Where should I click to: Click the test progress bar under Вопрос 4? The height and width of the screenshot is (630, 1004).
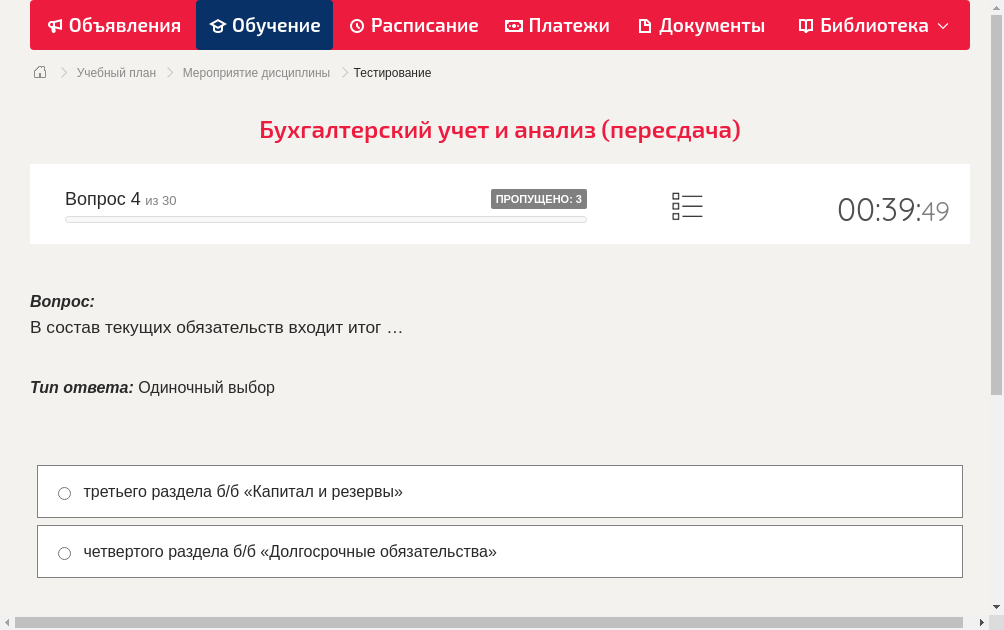[x=325, y=219]
